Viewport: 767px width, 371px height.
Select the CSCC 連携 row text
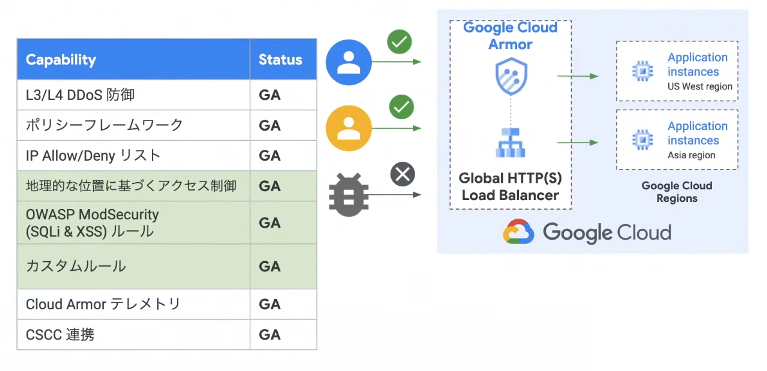click(x=60, y=335)
